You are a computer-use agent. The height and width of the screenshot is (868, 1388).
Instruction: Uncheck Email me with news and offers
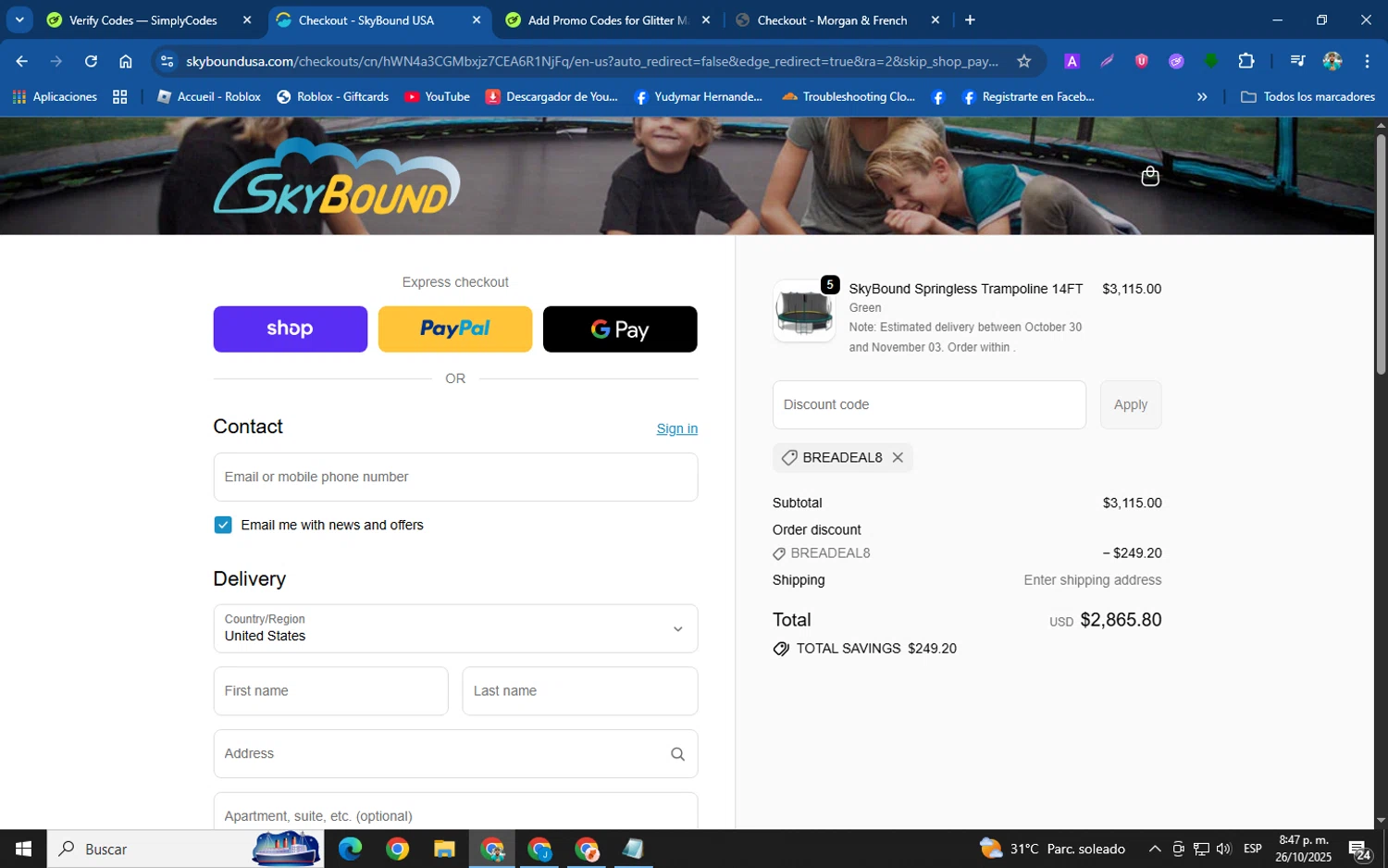[x=223, y=525]
